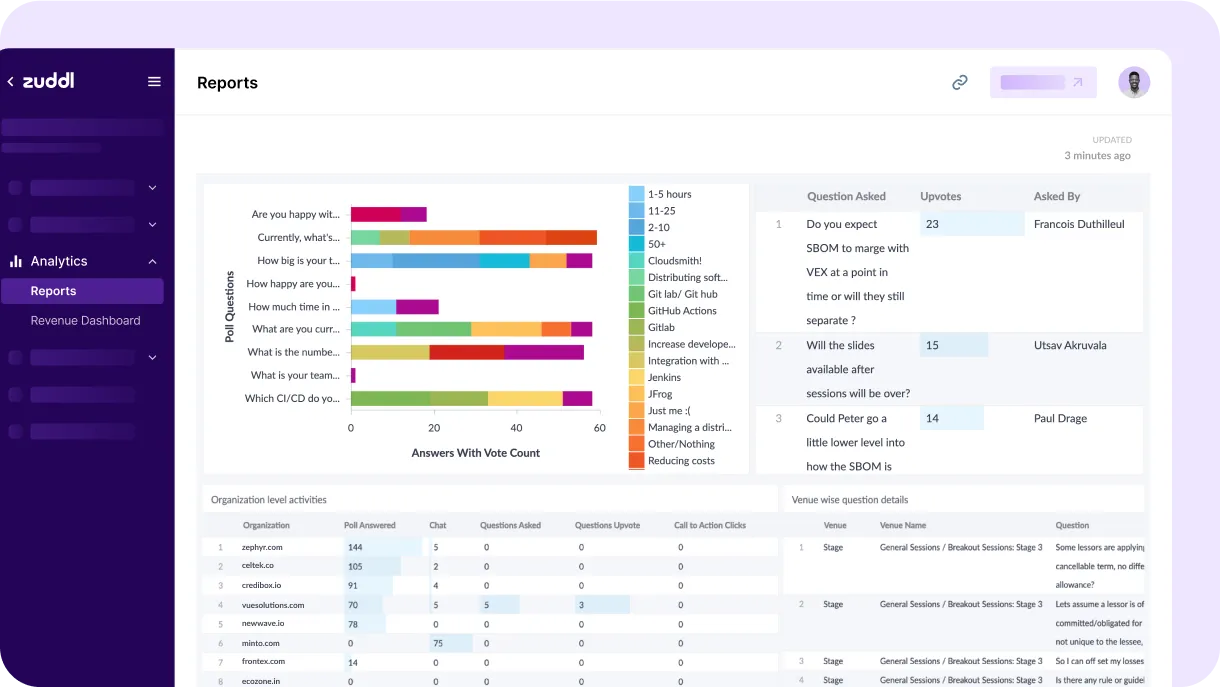1220x687 pixels.
Task: Click the frontex.com organization row
Action: pyautogui.click(x=490, y=662)
